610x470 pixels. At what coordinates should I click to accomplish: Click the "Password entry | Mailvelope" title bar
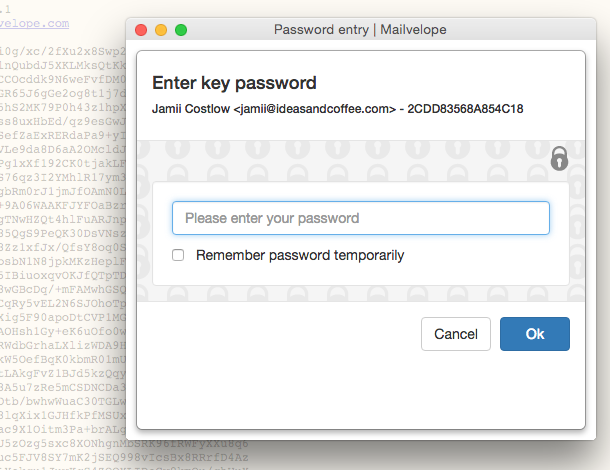pos(374,30)
